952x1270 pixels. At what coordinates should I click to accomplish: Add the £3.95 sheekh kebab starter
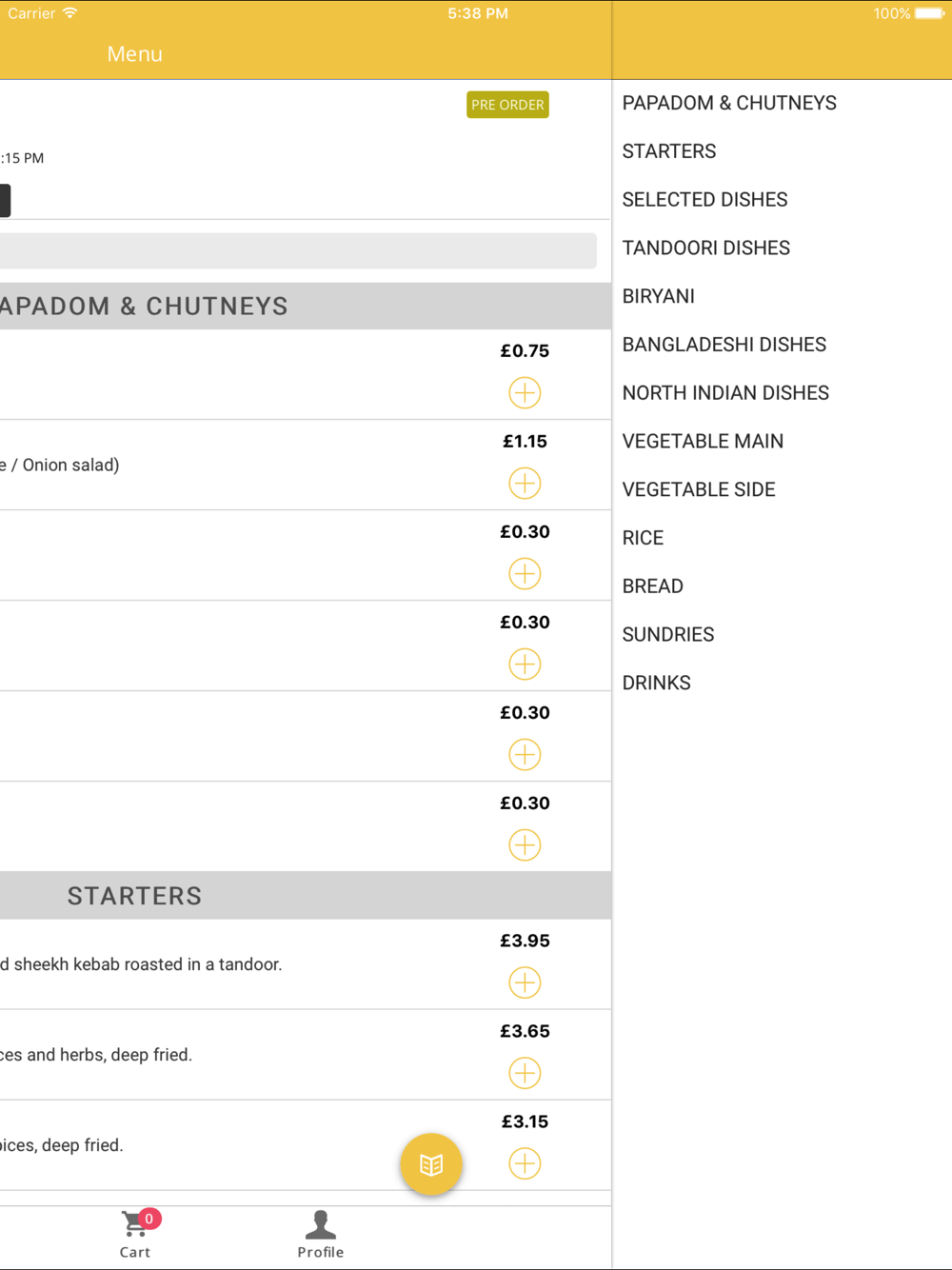(x=525, y=982)
